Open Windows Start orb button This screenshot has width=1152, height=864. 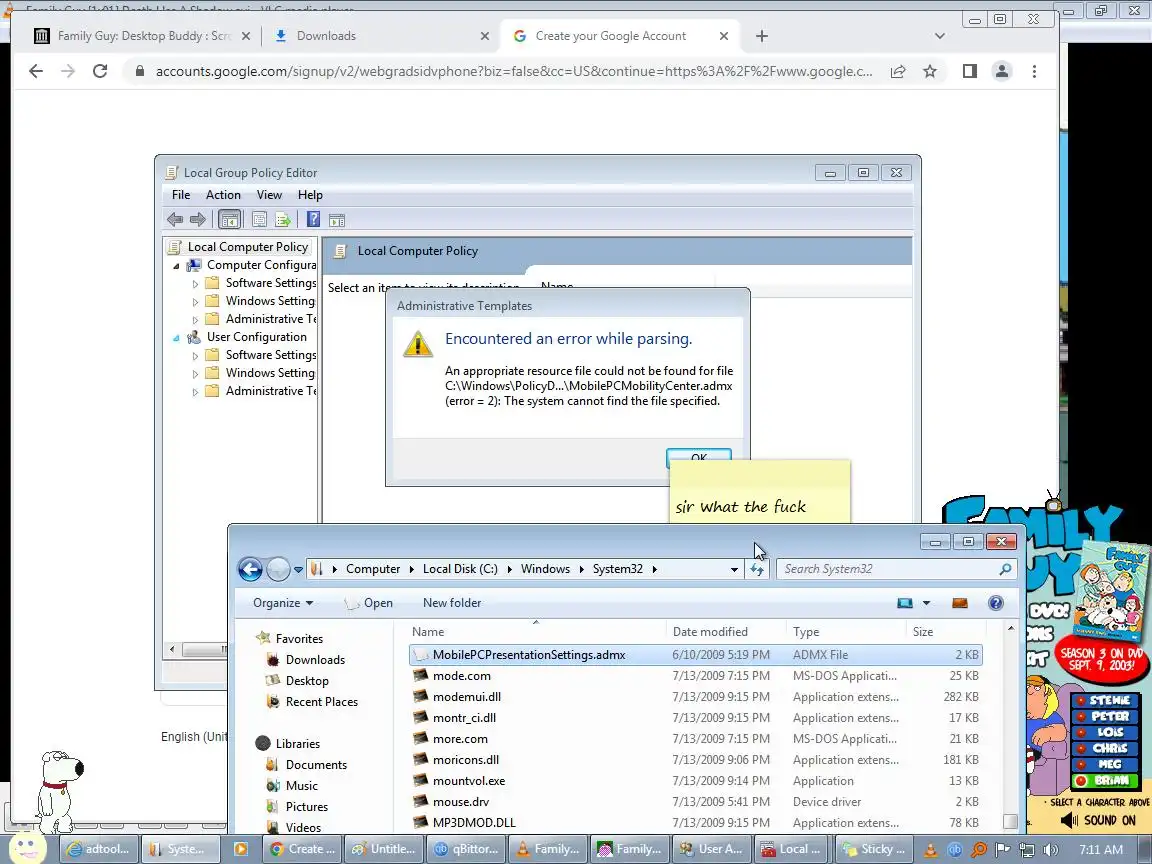pyautogui.click(x=26, y=849)
